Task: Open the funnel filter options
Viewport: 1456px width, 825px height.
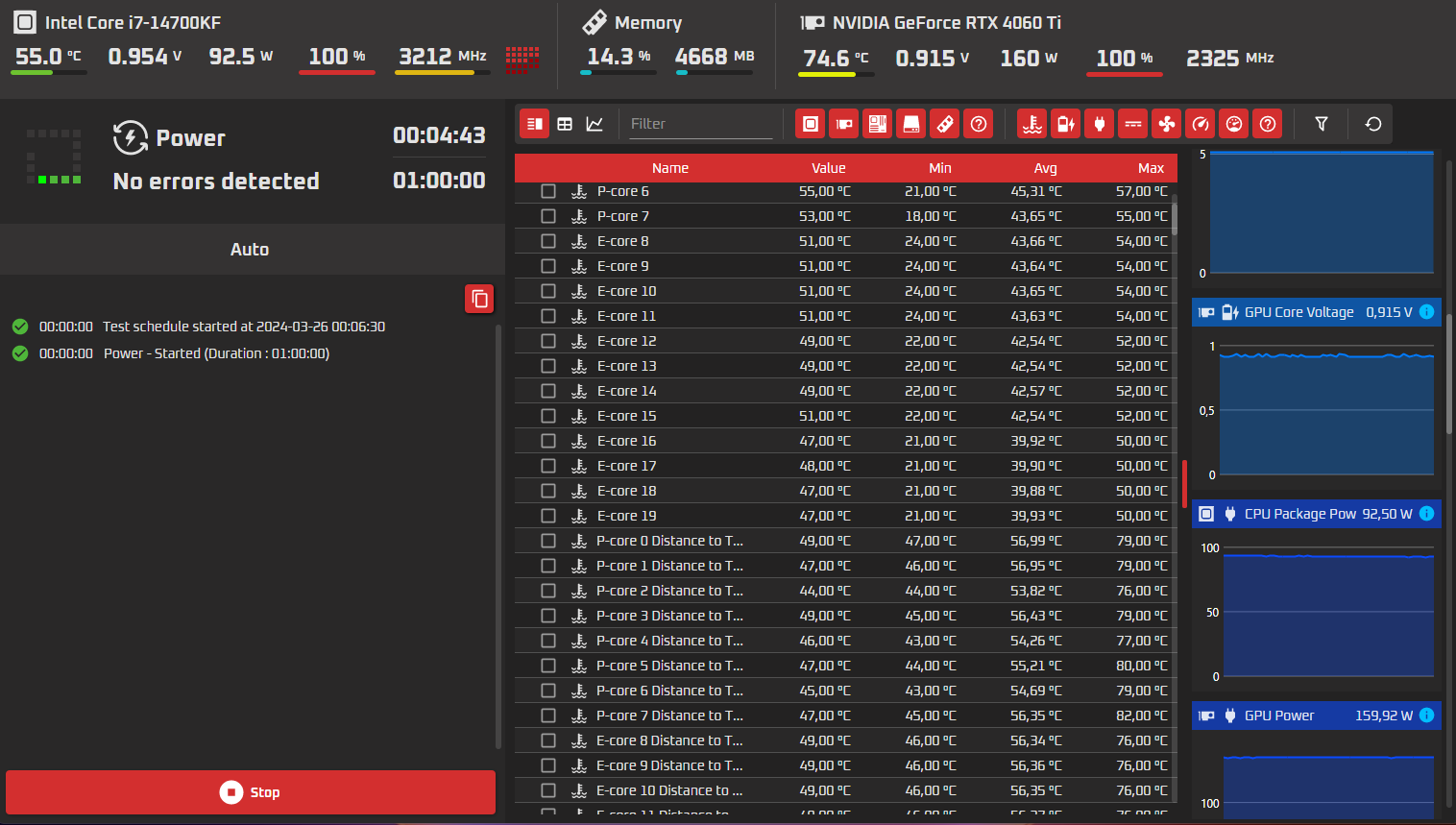Action: [x=1322, y=124]
